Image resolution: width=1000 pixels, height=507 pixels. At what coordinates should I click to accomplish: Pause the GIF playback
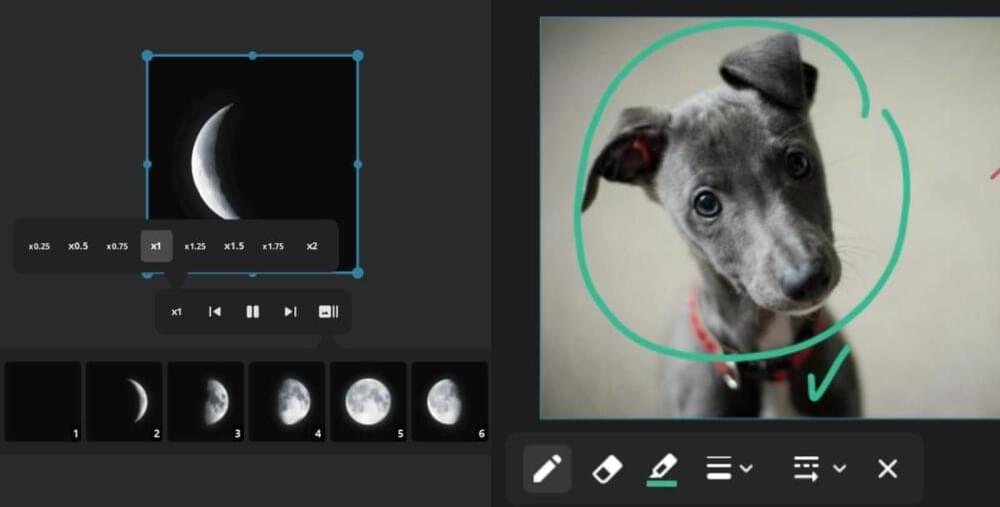point(253,312)
